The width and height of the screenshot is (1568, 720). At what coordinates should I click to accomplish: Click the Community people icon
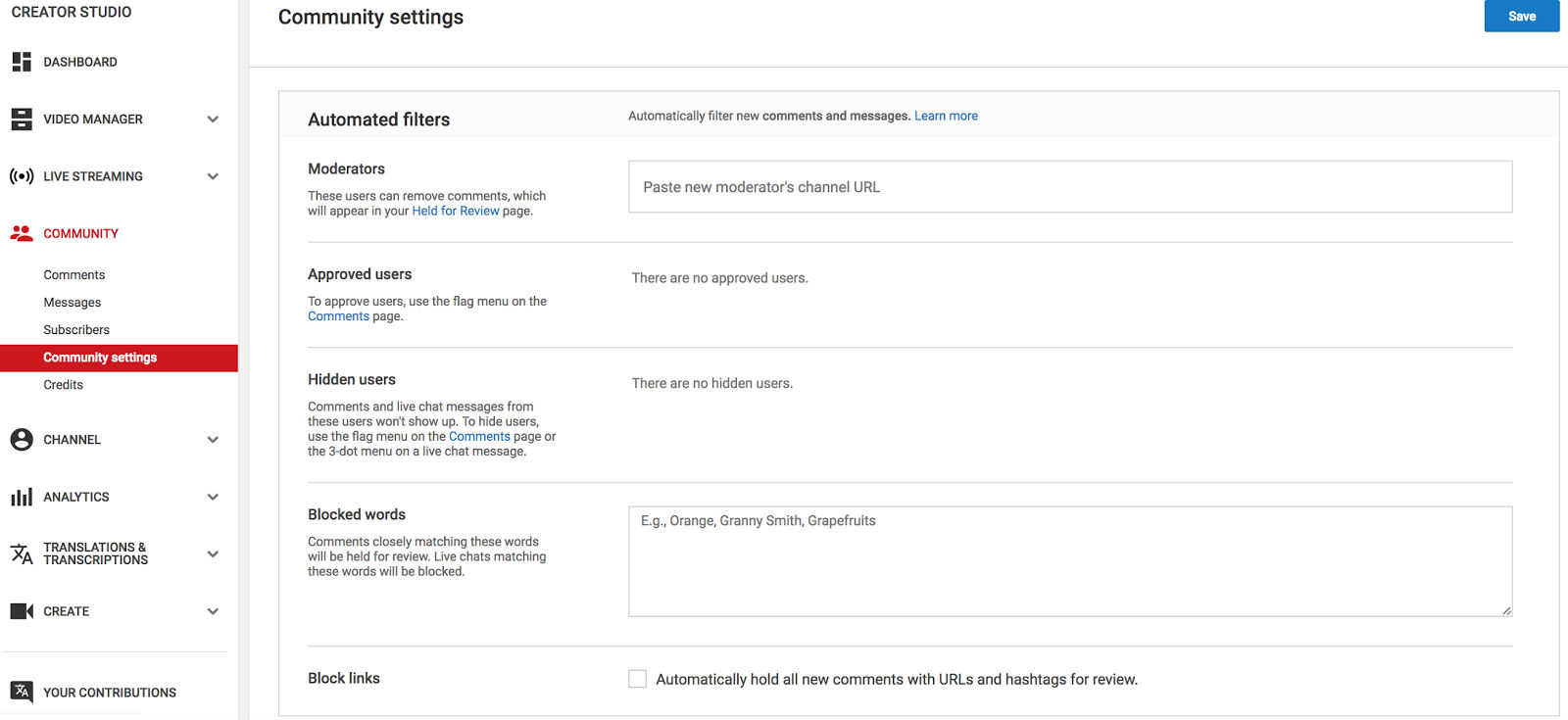click(x=22, y=233)
